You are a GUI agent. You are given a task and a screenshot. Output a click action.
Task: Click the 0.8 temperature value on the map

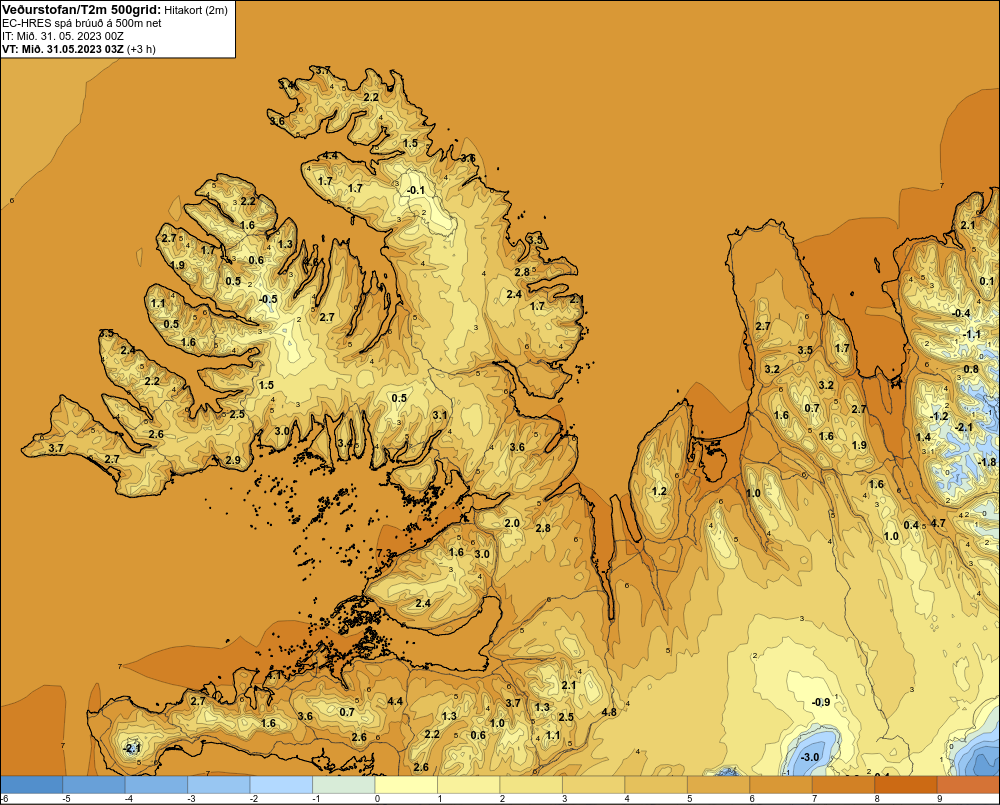click(971, 369)
